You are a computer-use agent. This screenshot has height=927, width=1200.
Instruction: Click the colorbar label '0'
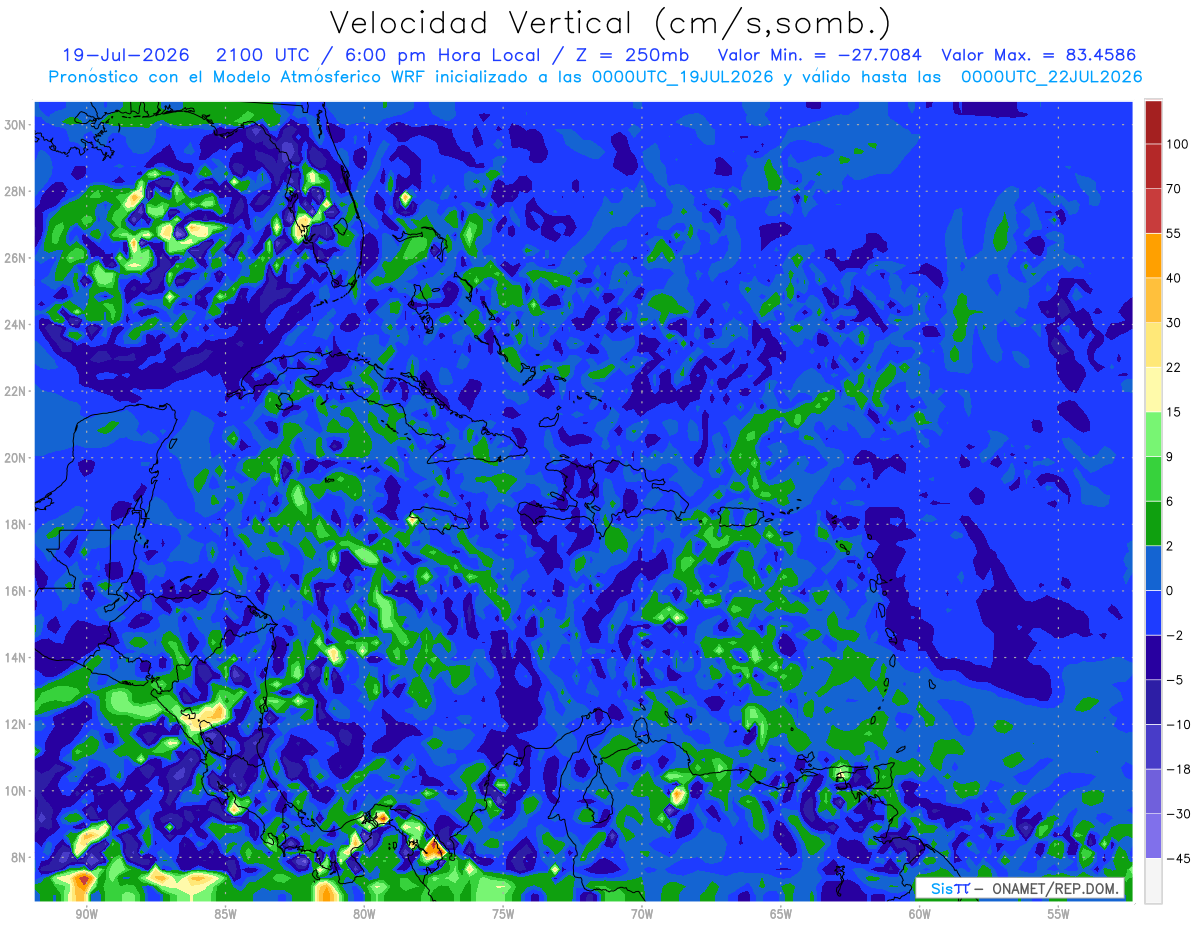pyautogui.click(x=1171, y=590)
